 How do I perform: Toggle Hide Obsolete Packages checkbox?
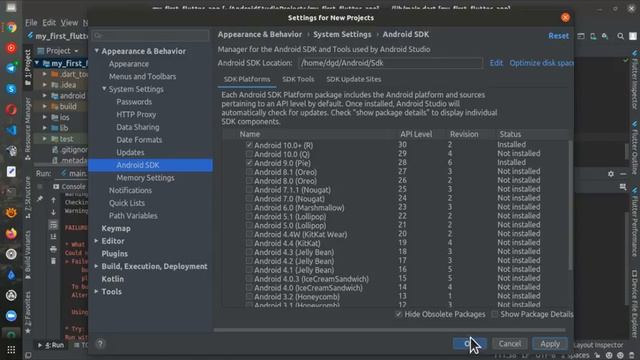pyautogui.click(x=399, y=314)
